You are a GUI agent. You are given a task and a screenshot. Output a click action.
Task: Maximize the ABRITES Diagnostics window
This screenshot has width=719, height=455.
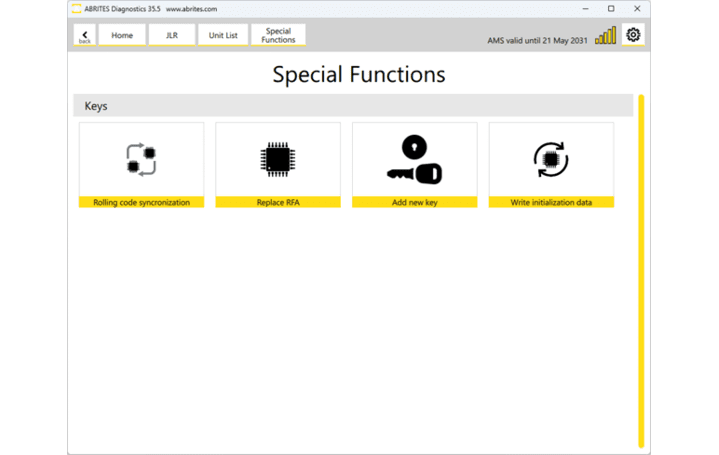[611, 9]
